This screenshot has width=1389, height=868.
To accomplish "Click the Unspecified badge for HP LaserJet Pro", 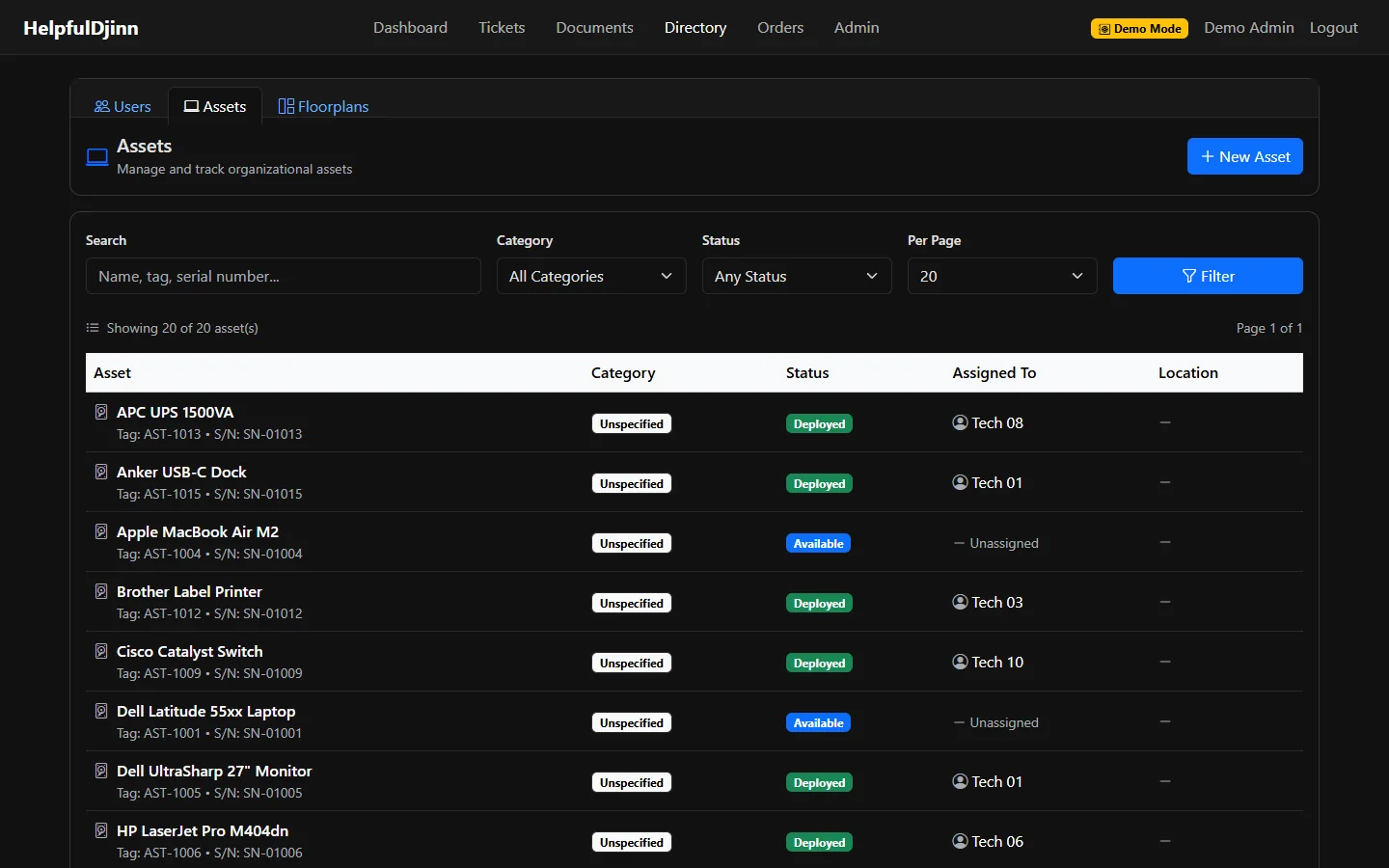I will [x=632, y=842].
